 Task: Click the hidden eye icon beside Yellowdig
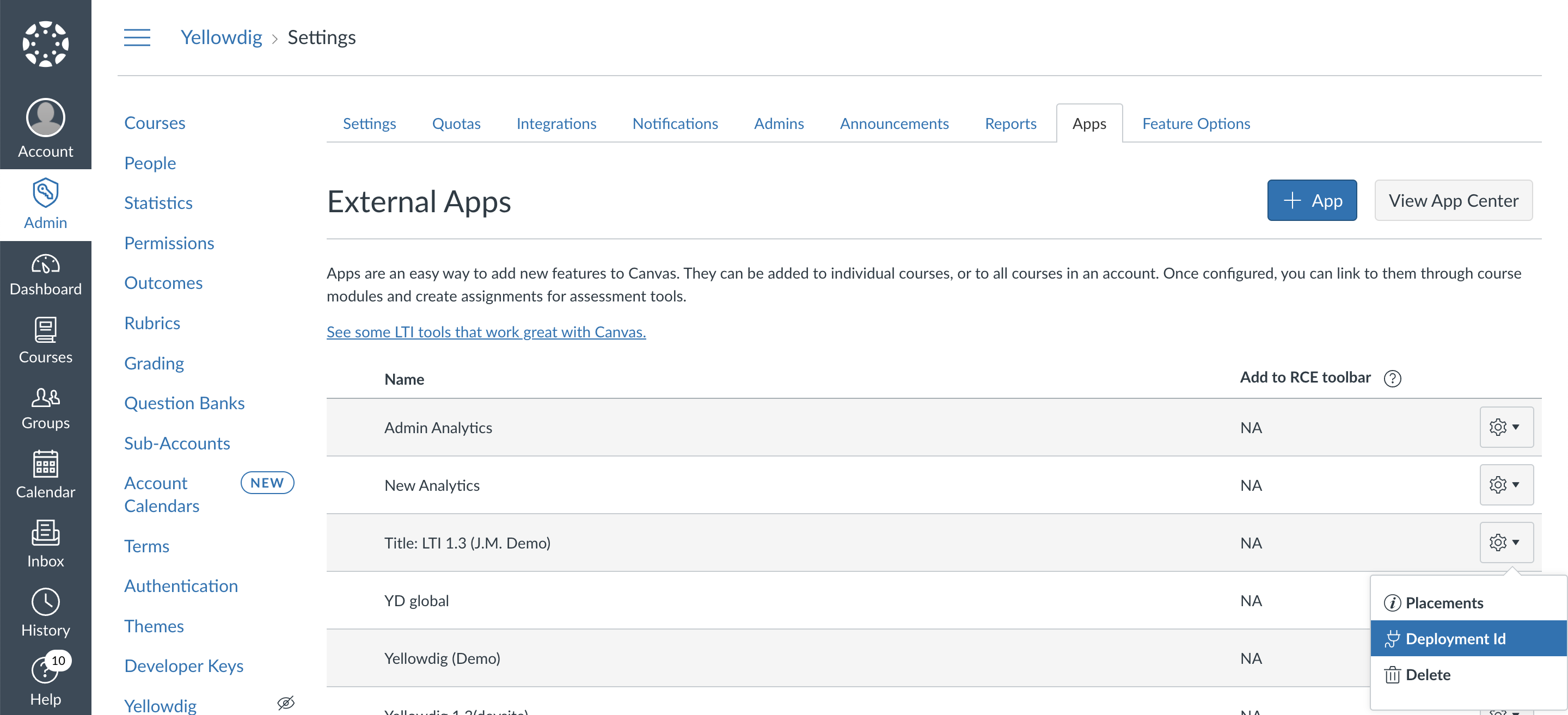[x=285, y=703]
